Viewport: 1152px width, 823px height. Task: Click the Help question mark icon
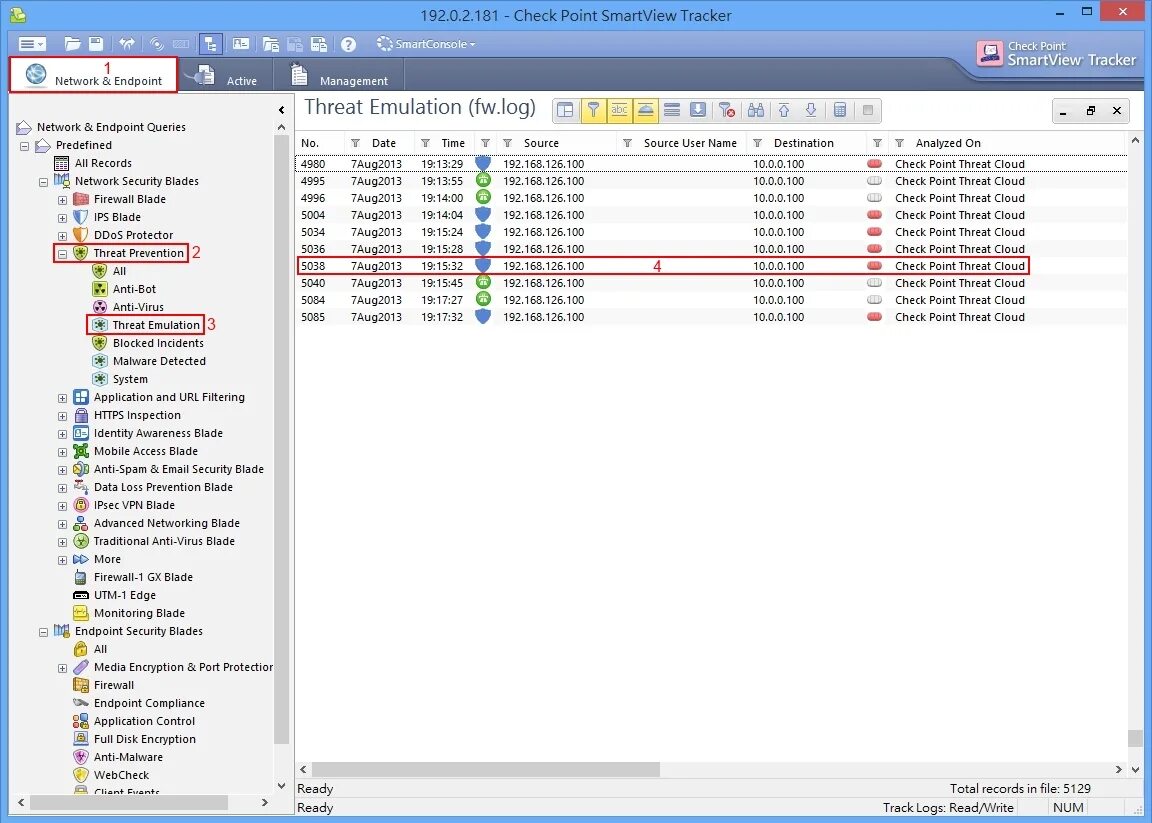348,45
